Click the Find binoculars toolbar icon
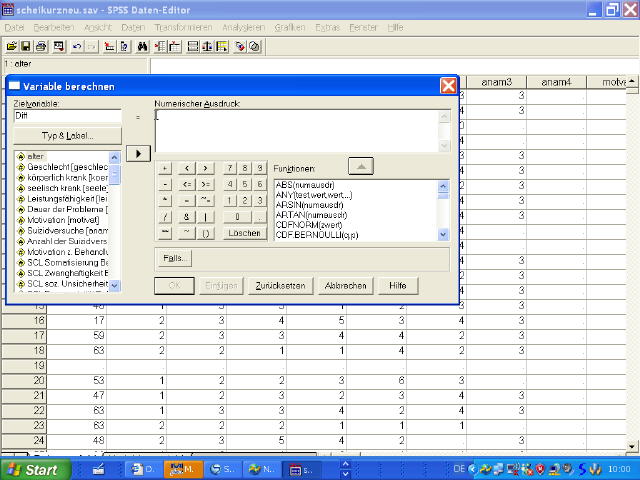Screen dimensions: 640x480 click(143, 46)
